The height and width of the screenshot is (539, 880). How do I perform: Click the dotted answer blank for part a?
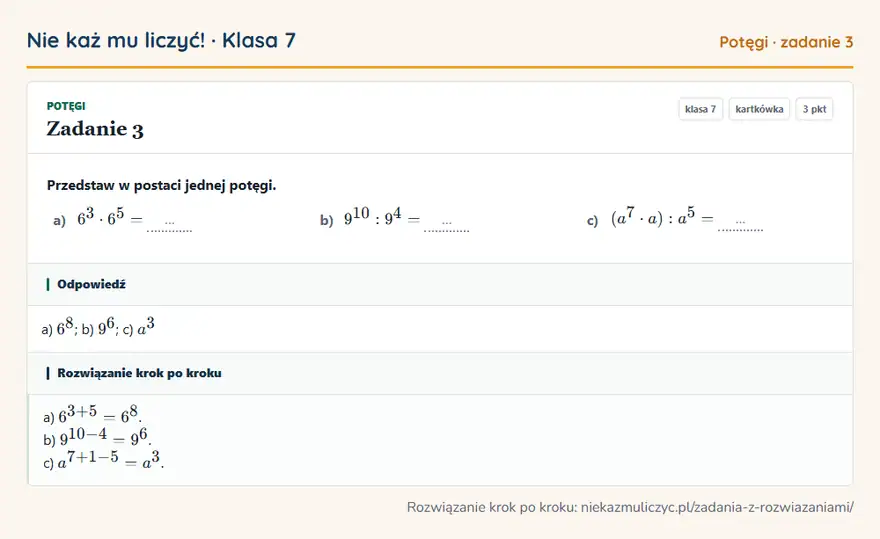(169, 226)
